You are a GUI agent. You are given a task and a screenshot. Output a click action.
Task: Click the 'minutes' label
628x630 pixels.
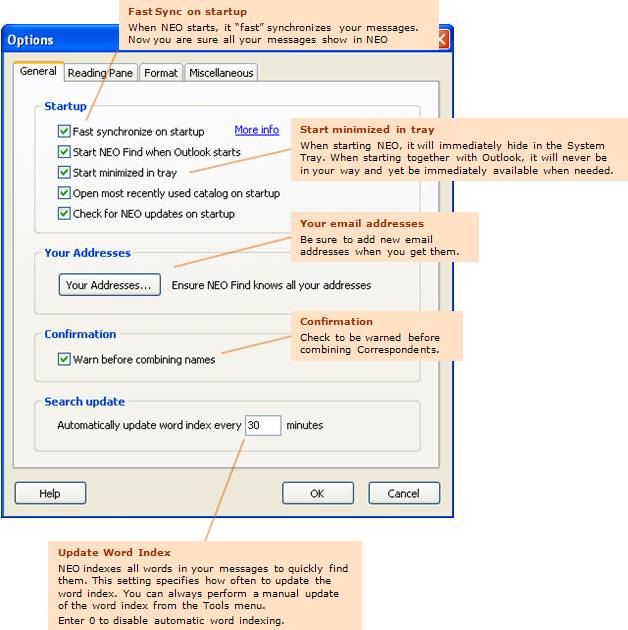(305, 425)
